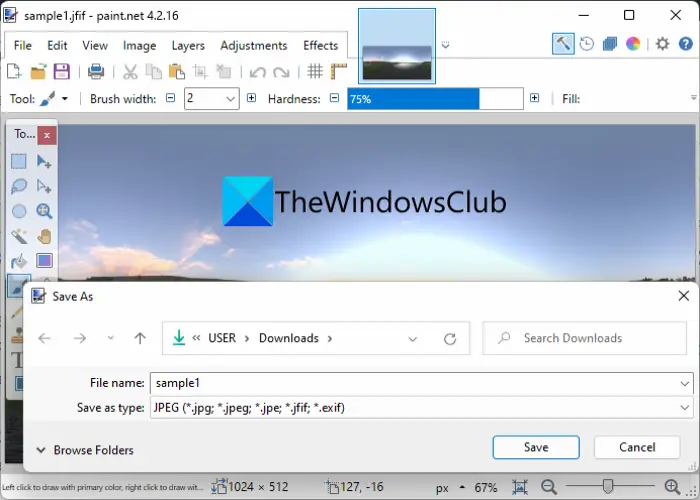Toggle the History window clock icon

point(587,44)
